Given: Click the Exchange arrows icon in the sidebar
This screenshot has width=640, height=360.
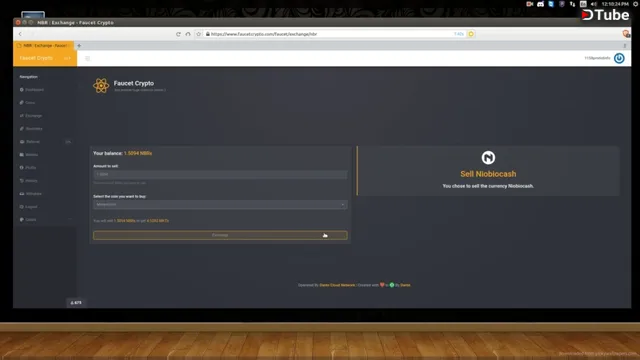Looking at the screenshot, I should pyautogui.click(x=22, y=116).
